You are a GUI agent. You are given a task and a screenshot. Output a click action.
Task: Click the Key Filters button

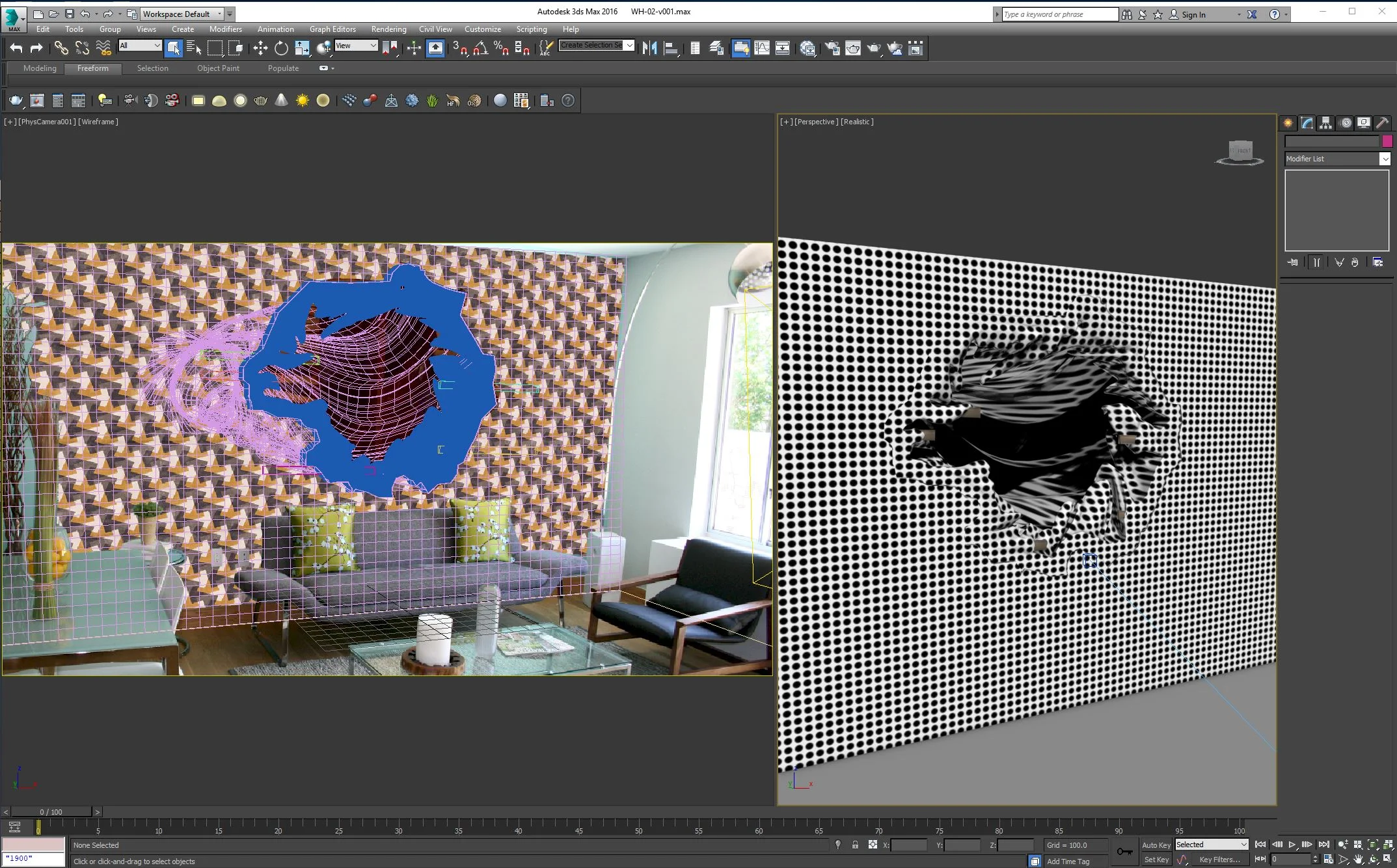coord(1219,860)
